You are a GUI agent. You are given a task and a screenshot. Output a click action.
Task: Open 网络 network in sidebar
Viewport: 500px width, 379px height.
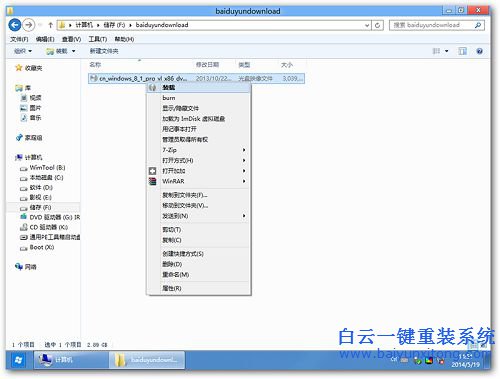pyautogui.click(x=26, y=267)
